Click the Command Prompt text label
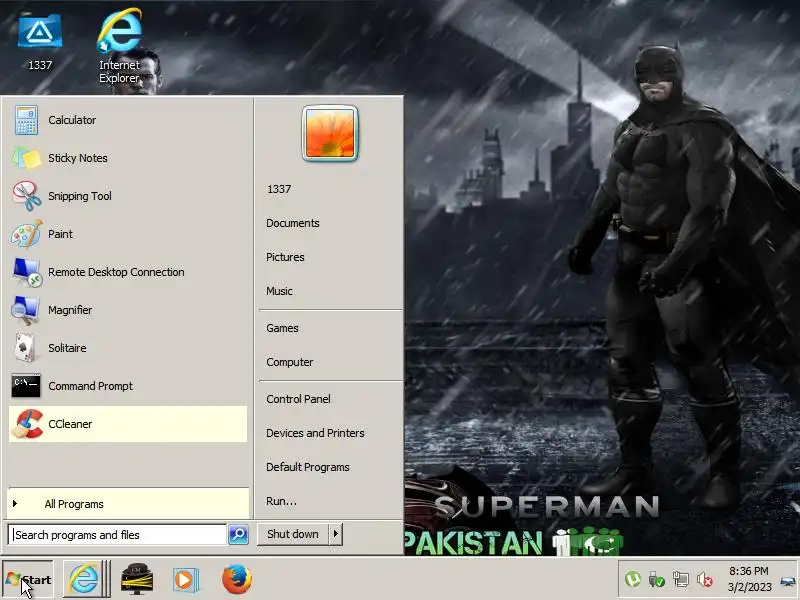800x600 pixels. pos(90,386)
